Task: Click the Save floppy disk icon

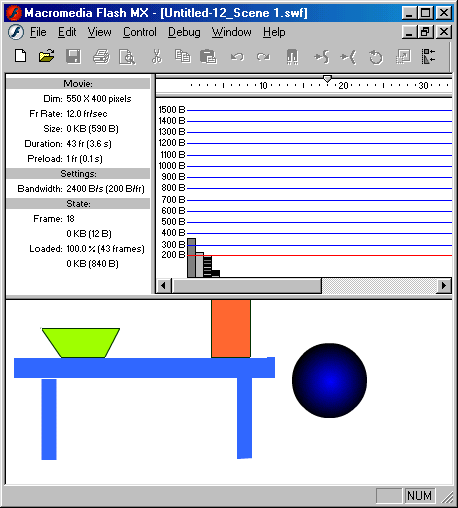Action: [x=73, y=56]
